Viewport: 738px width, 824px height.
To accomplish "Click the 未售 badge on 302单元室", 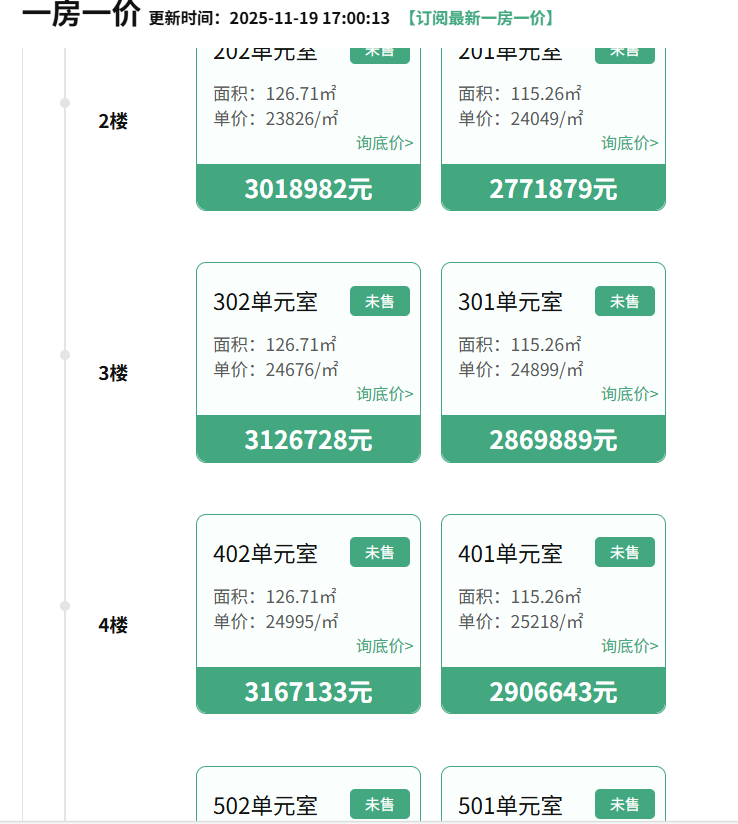I will click(x=379, y=301).
